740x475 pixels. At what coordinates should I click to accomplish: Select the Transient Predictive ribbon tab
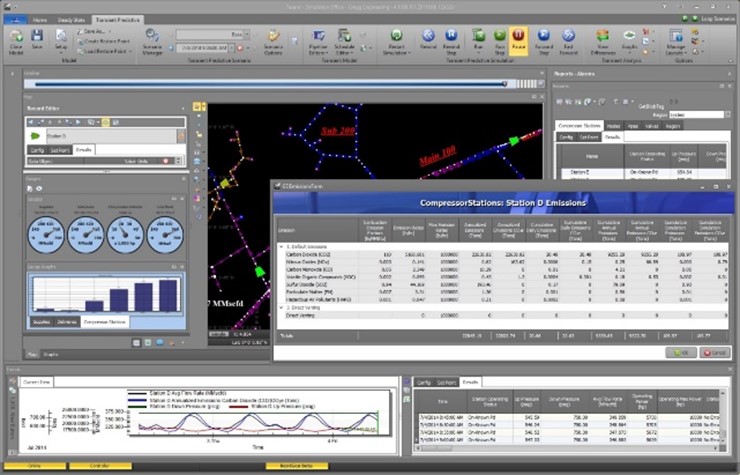tap(118, 20)
